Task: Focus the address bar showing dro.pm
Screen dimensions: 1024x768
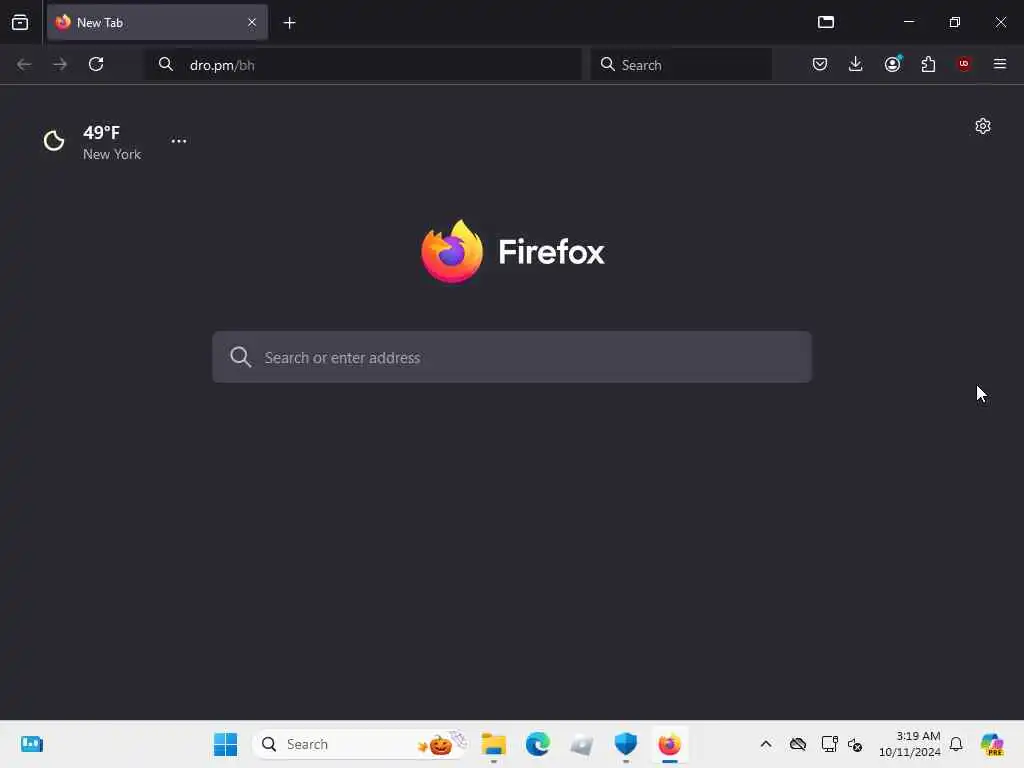Action: coord(363,65)
